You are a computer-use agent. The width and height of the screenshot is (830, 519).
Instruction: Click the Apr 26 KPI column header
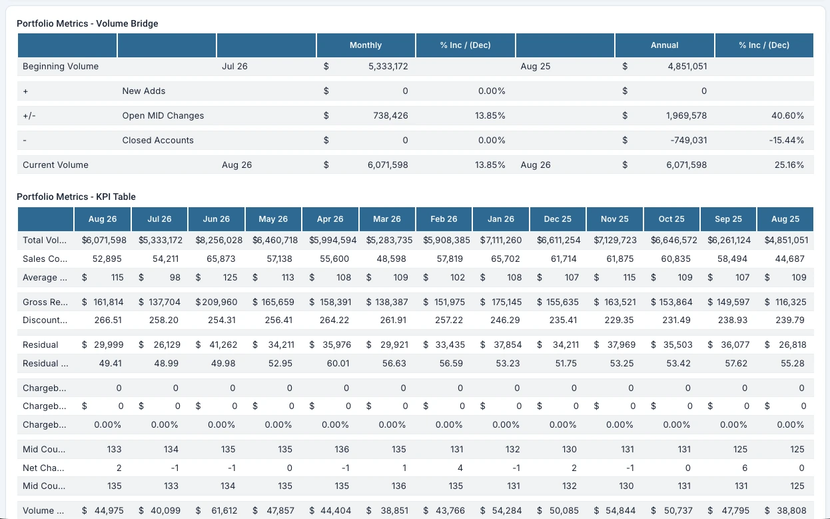point(330,219)
